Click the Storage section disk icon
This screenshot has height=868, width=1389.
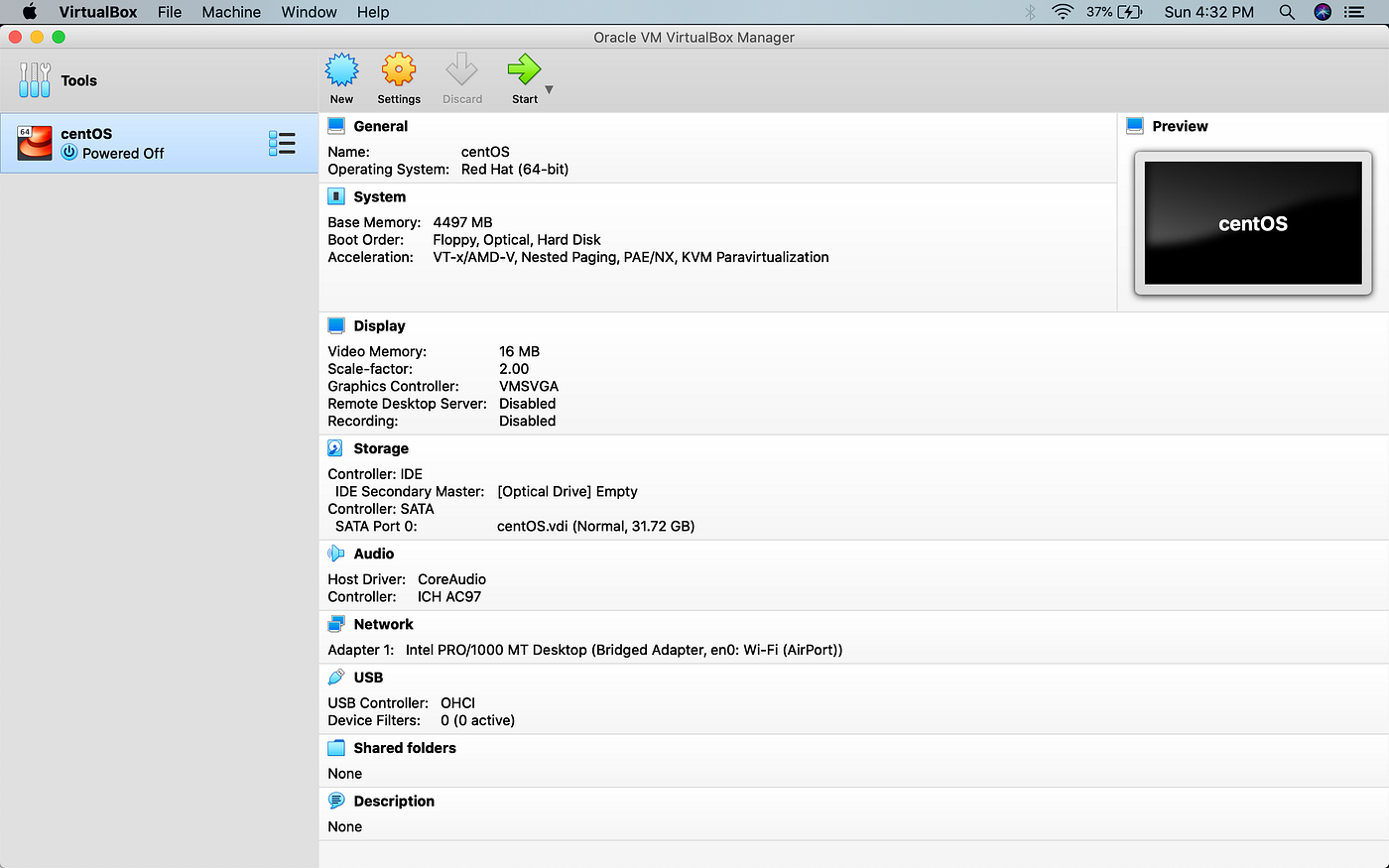[336, 448]
